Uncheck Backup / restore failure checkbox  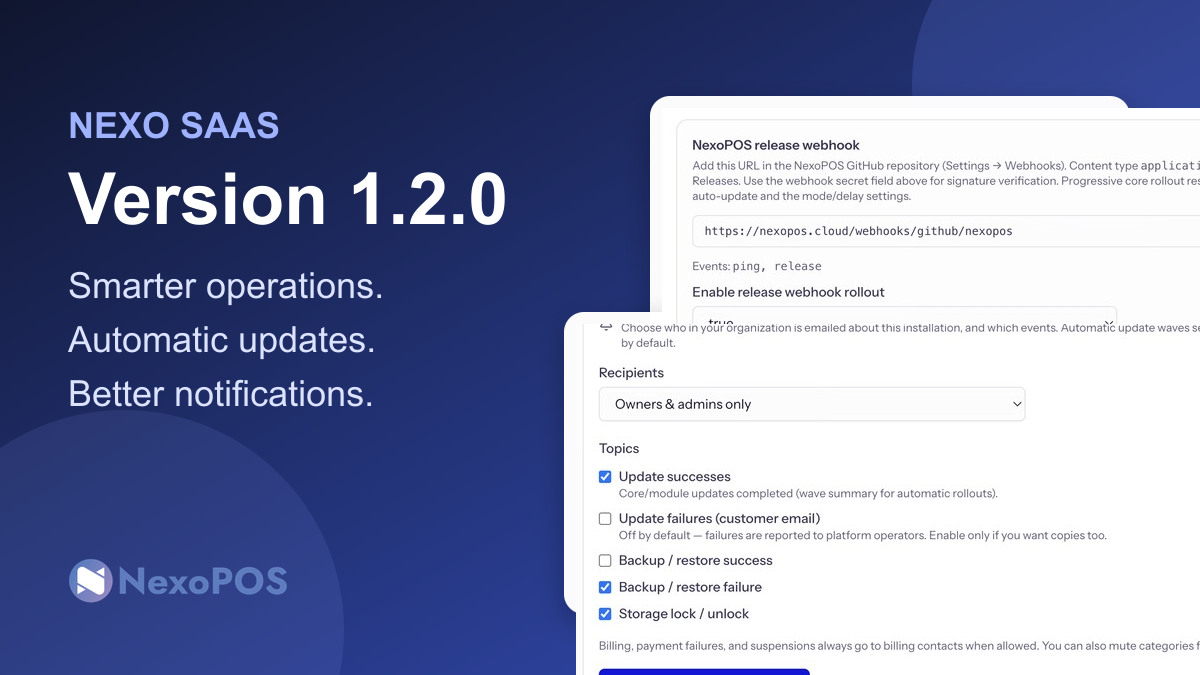[605, 588]
